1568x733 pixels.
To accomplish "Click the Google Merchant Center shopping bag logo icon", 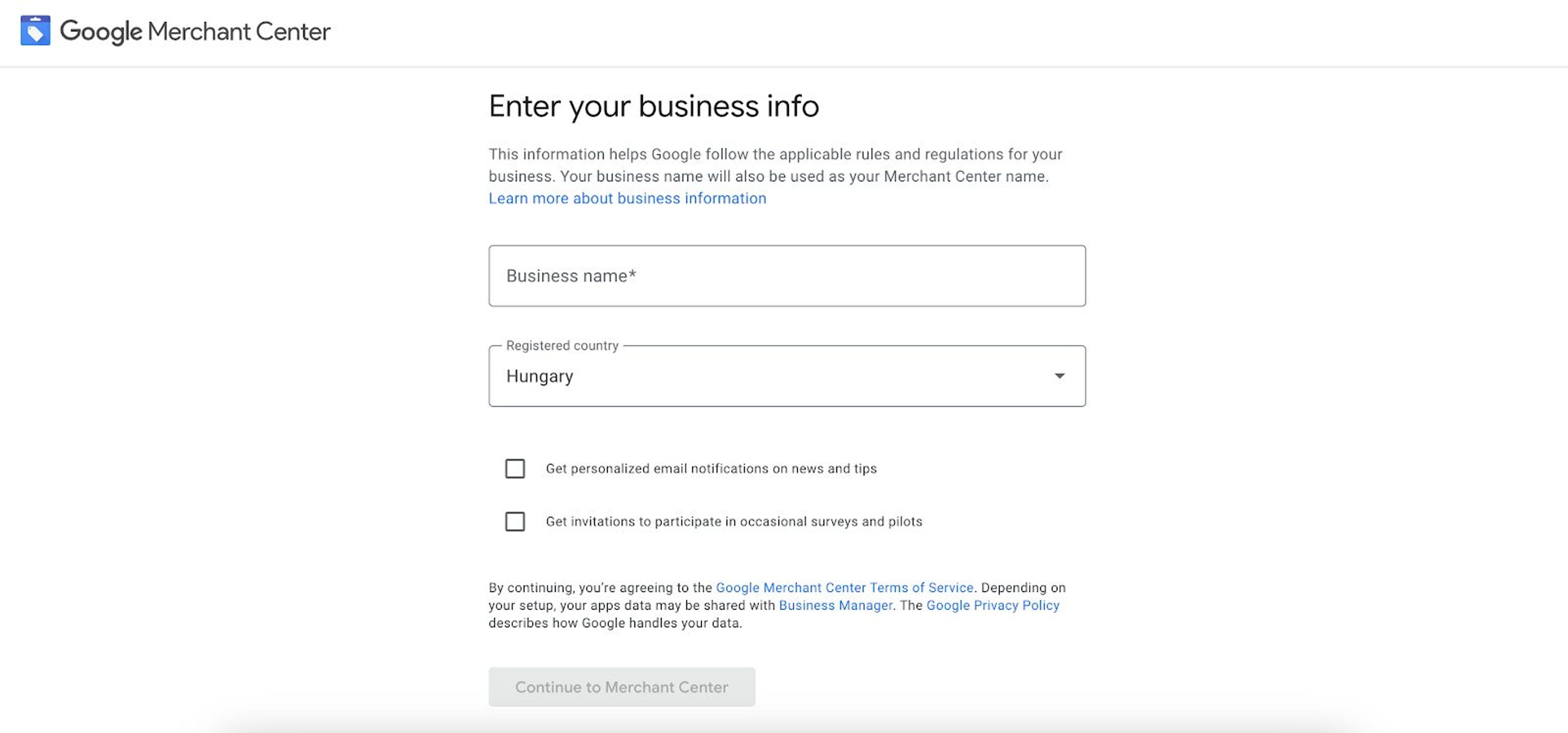I will click(35, 31).
